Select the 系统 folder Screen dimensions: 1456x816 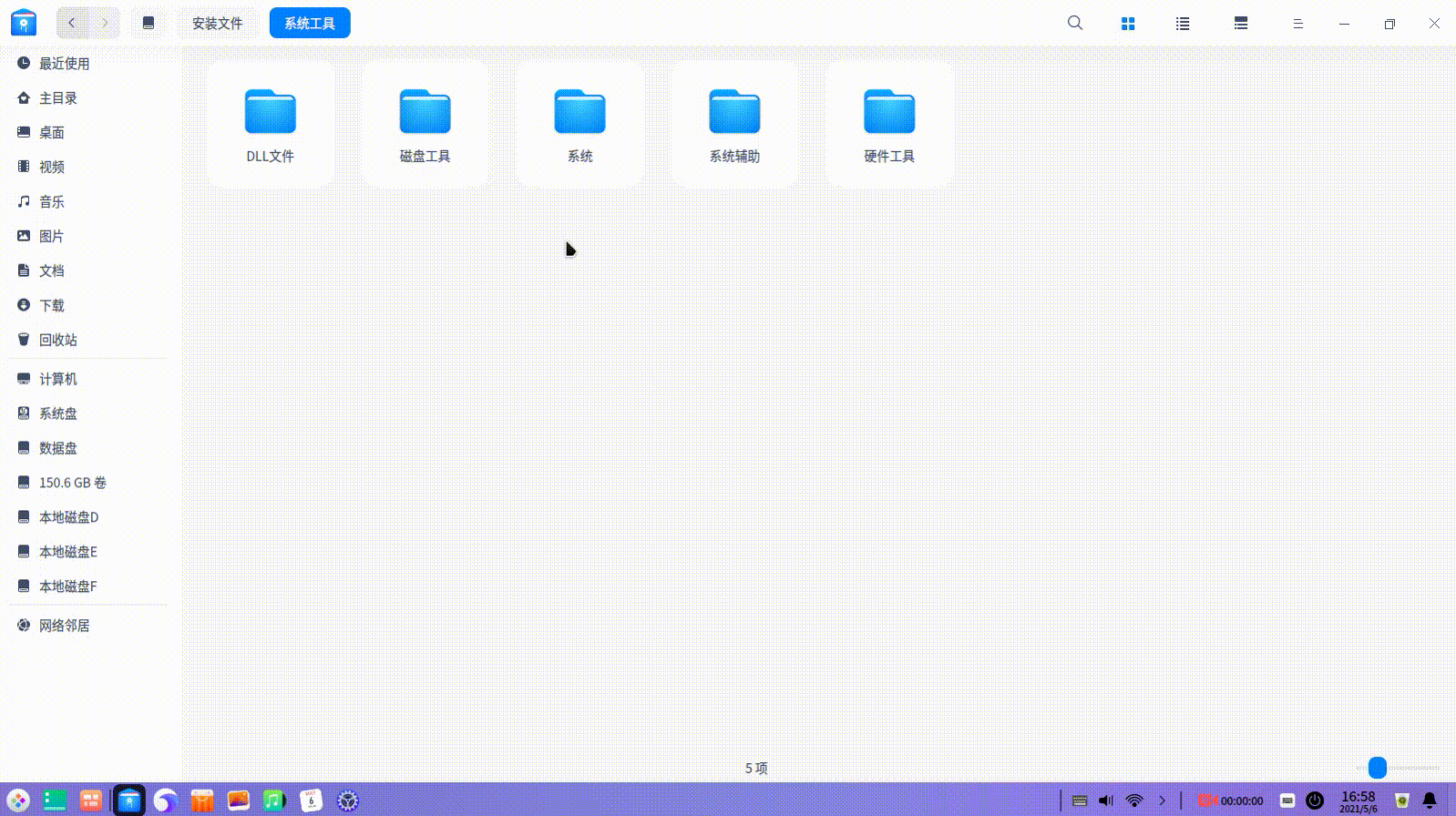(x=580, y=125)
